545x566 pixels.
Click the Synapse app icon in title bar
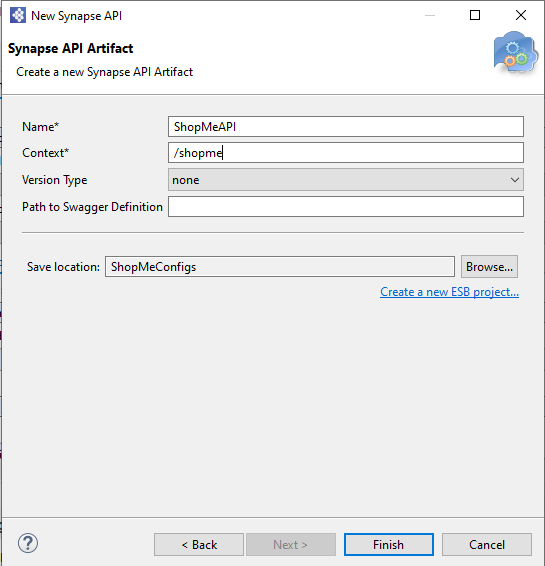(18, 16)
